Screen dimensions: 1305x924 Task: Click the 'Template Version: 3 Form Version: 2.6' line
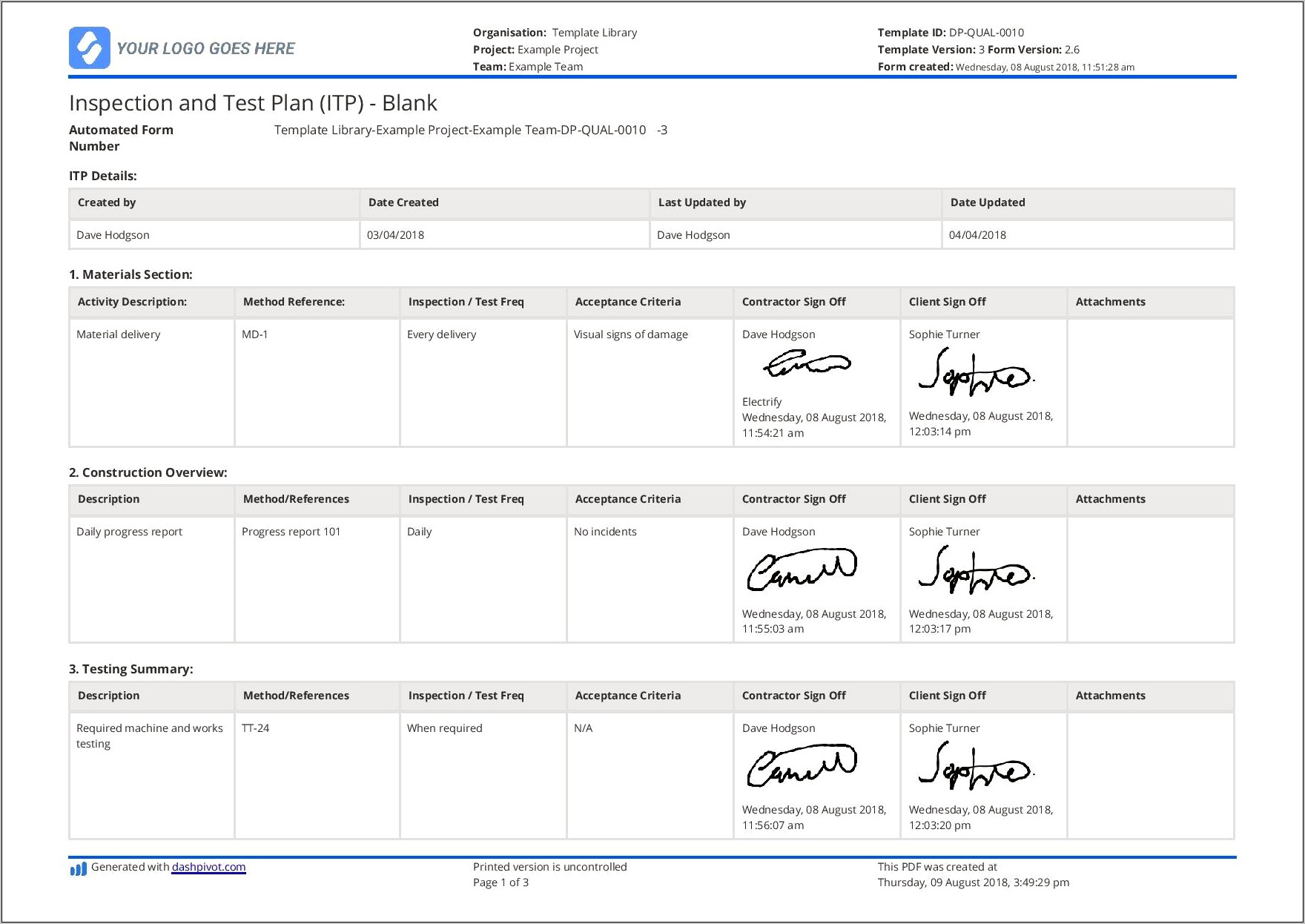point(978,50)
